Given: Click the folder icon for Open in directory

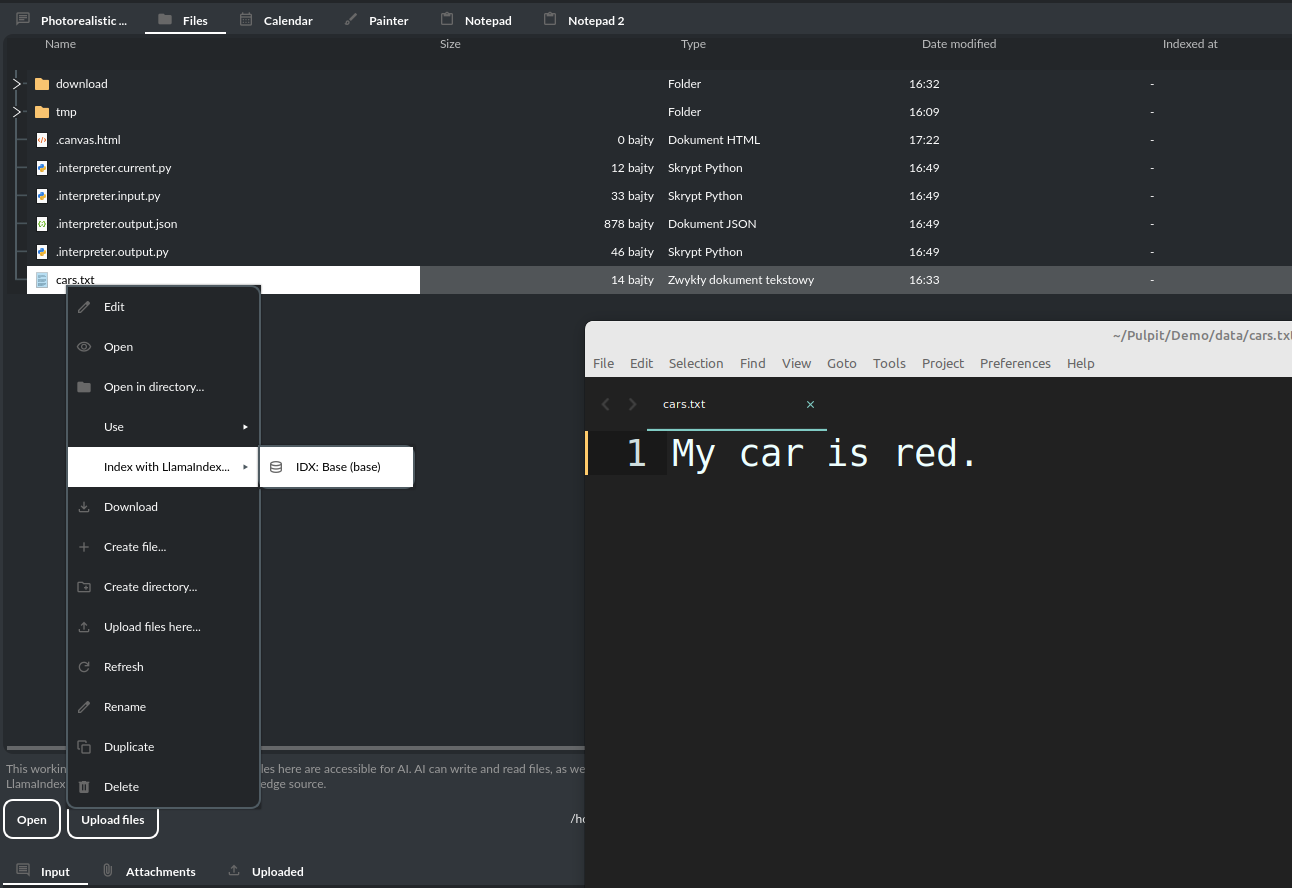Looking at the screenshot, I should [x=84, y=387].
